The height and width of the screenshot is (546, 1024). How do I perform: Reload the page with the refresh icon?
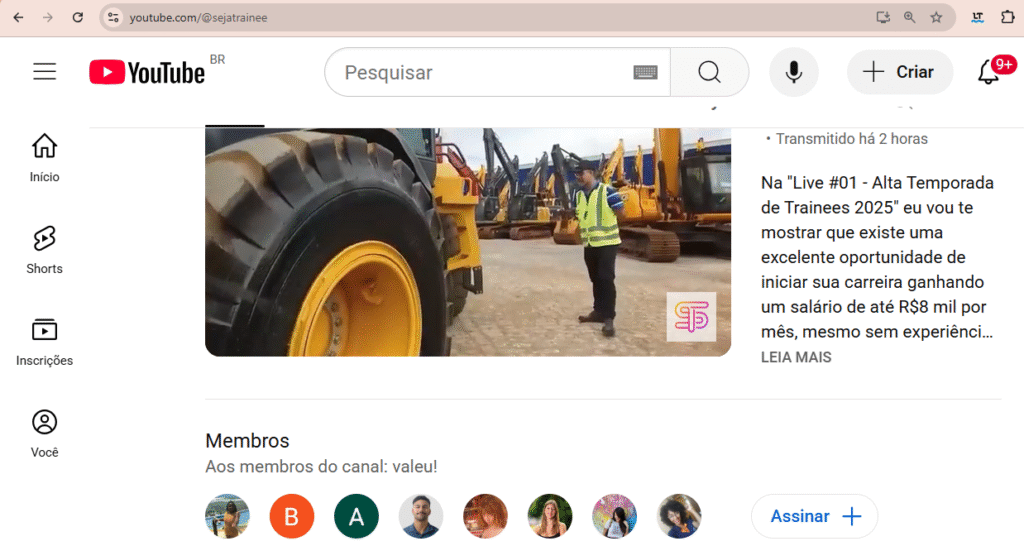point(77,18)
